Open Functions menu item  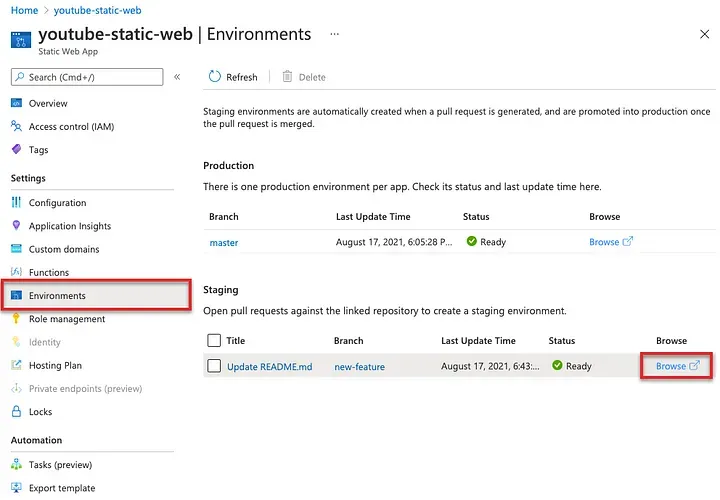49,272
